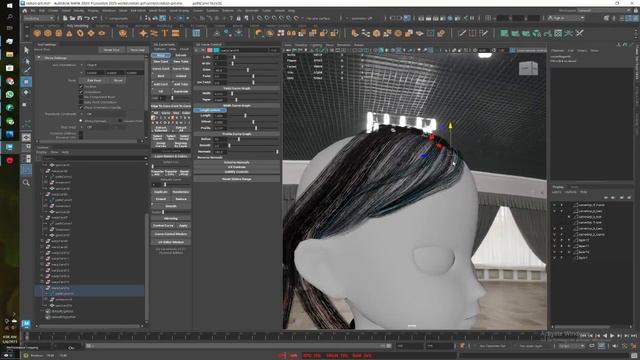Create a polygon disc from the shelf
This screenshot has width=640, height=360.
tap(102, 33)
